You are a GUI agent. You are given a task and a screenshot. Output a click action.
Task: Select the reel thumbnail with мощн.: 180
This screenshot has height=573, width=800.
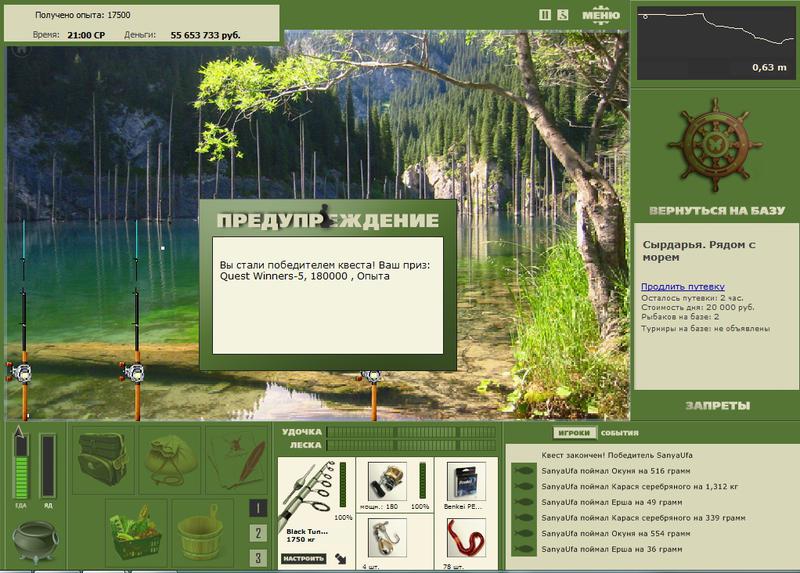(387, 482)
